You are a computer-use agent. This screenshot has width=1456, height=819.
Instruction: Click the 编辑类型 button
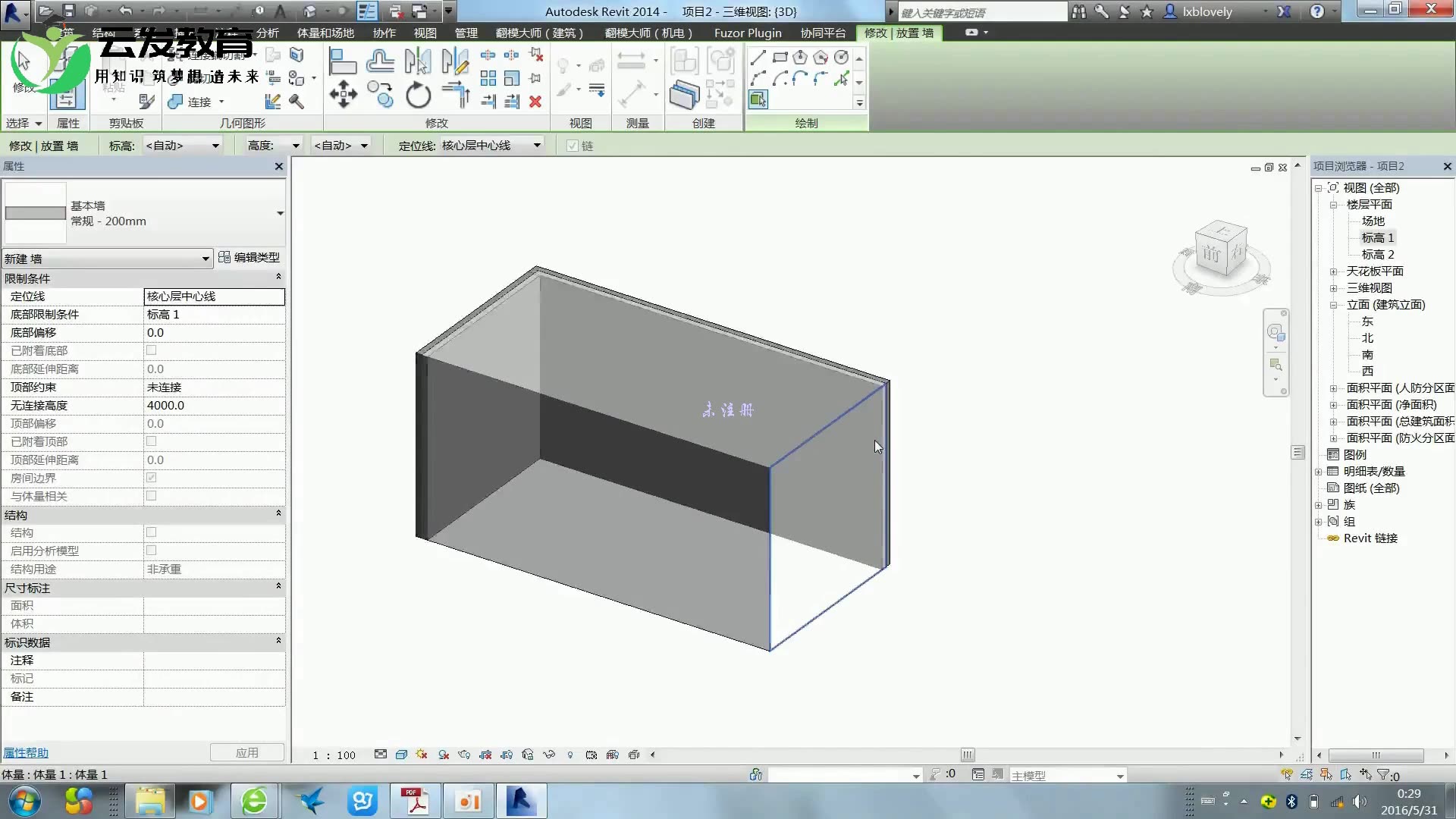point(249,258)
